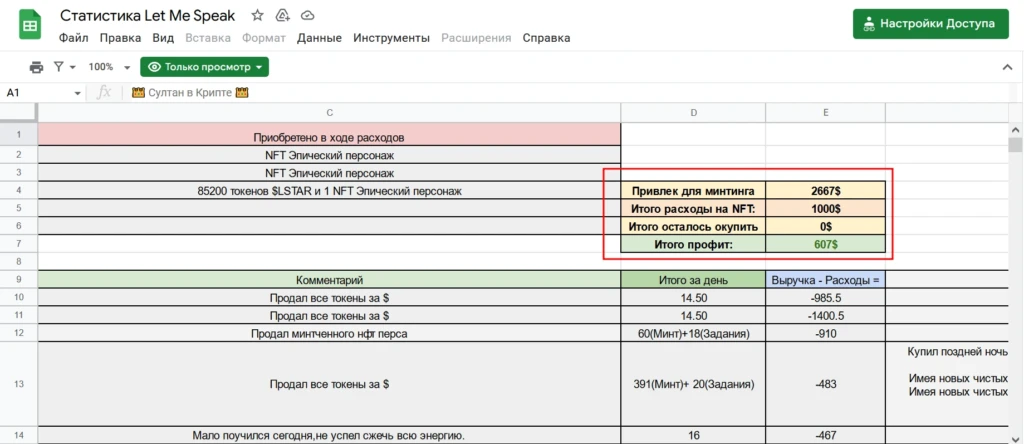
Task: Click the cell Итого расходы на NFT:
Action: (693, 209)
